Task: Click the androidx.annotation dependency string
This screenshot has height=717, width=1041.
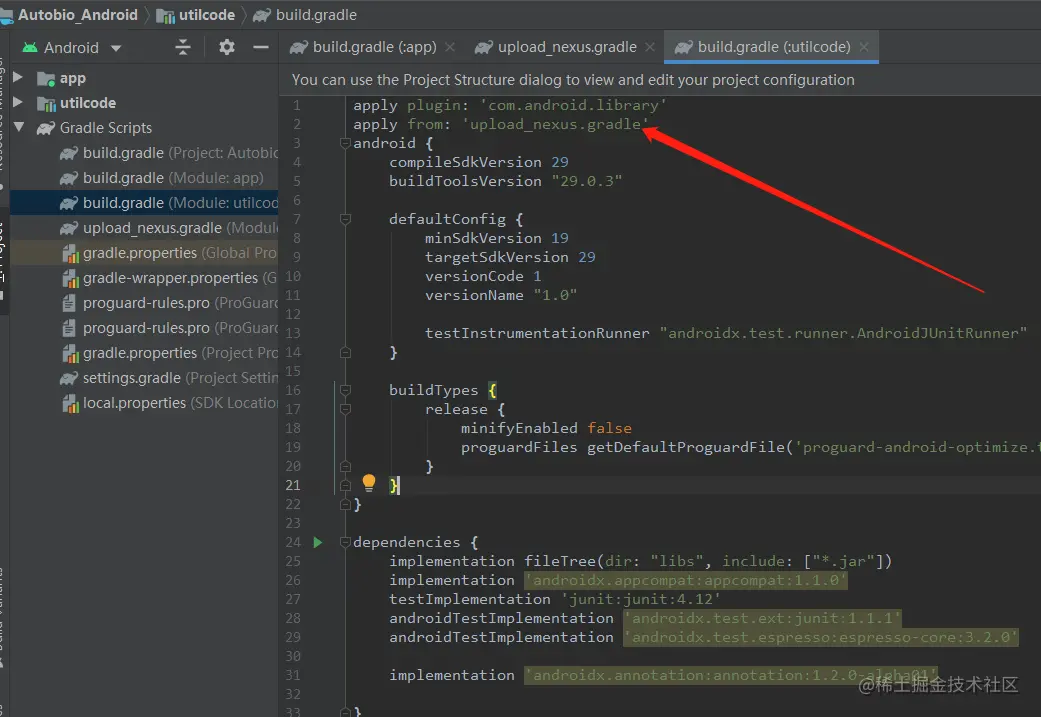Action: tap(730, 675)
